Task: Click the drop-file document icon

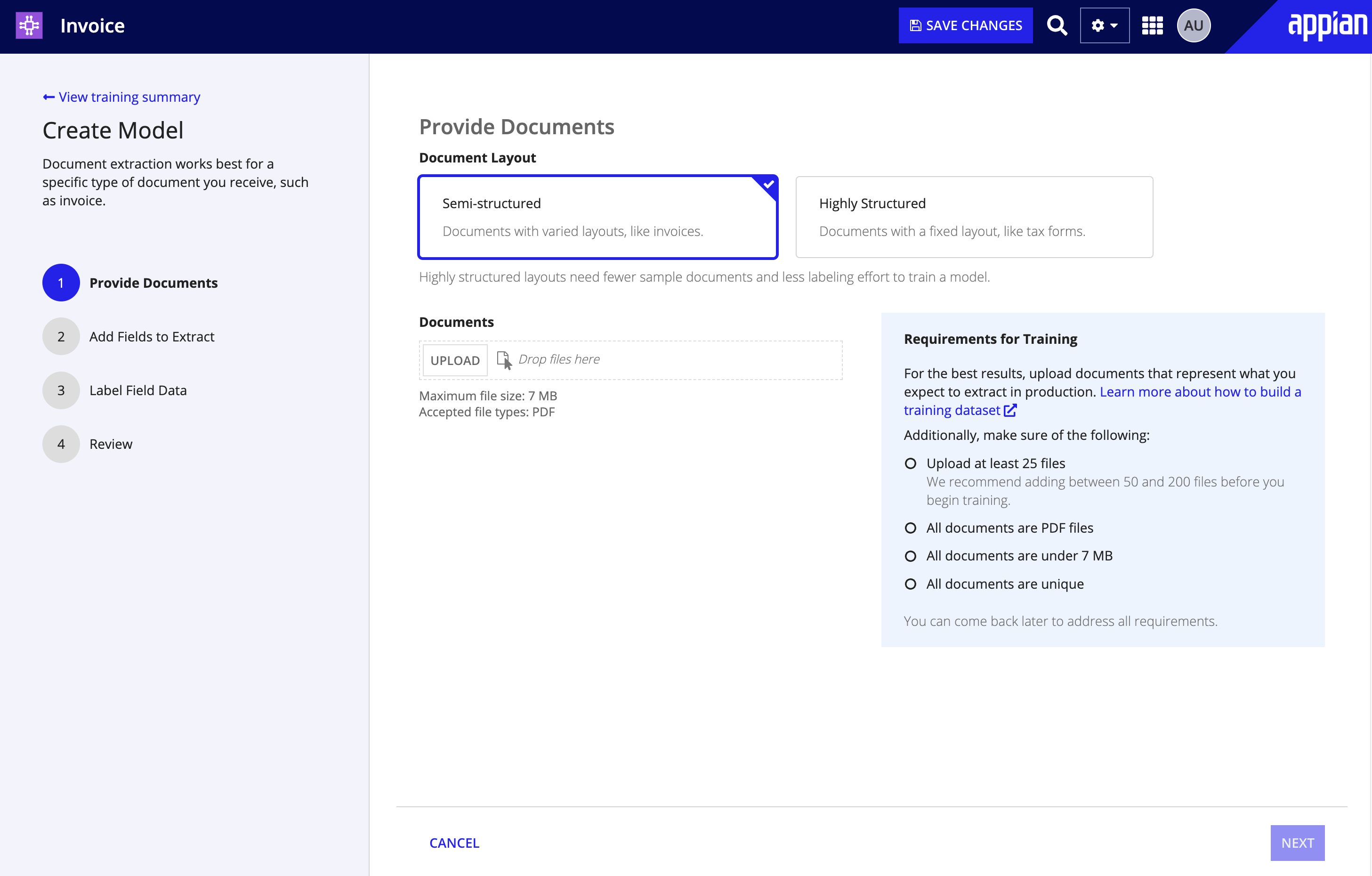Action: [504, 360]
